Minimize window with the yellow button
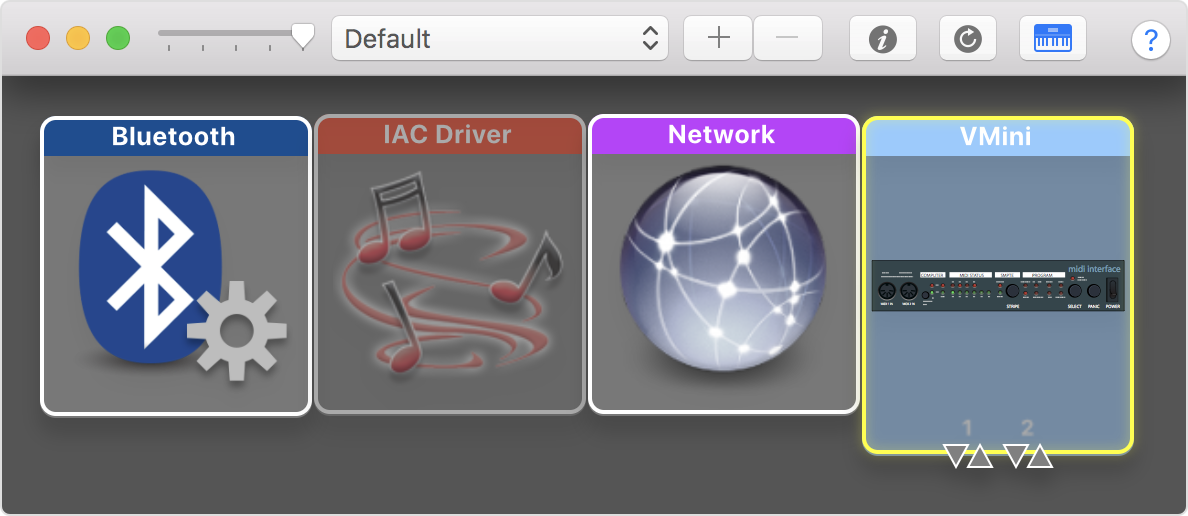This screenshot has width=1188, height=516. [x=78, y=38]
